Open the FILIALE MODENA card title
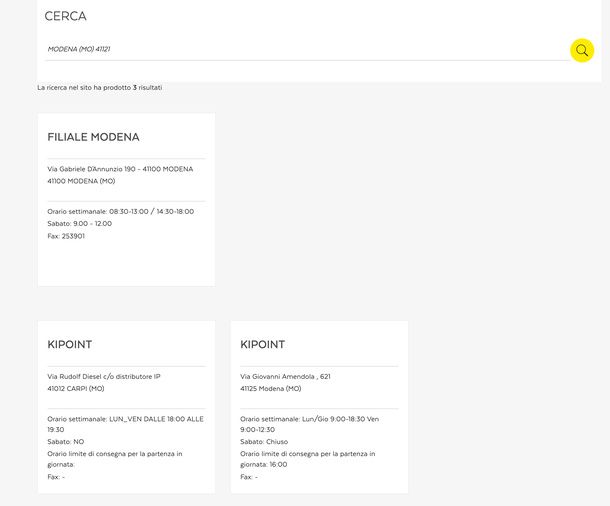The image size is (610, 506). click(x=93, y=137)
